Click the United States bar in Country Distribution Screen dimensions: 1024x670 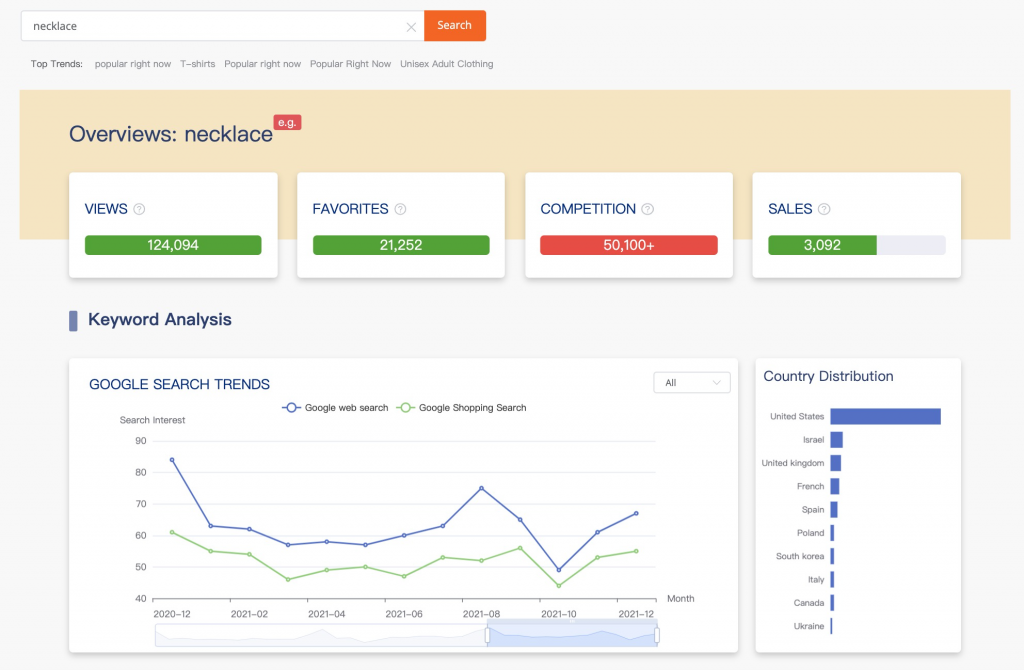coord(885,416)
